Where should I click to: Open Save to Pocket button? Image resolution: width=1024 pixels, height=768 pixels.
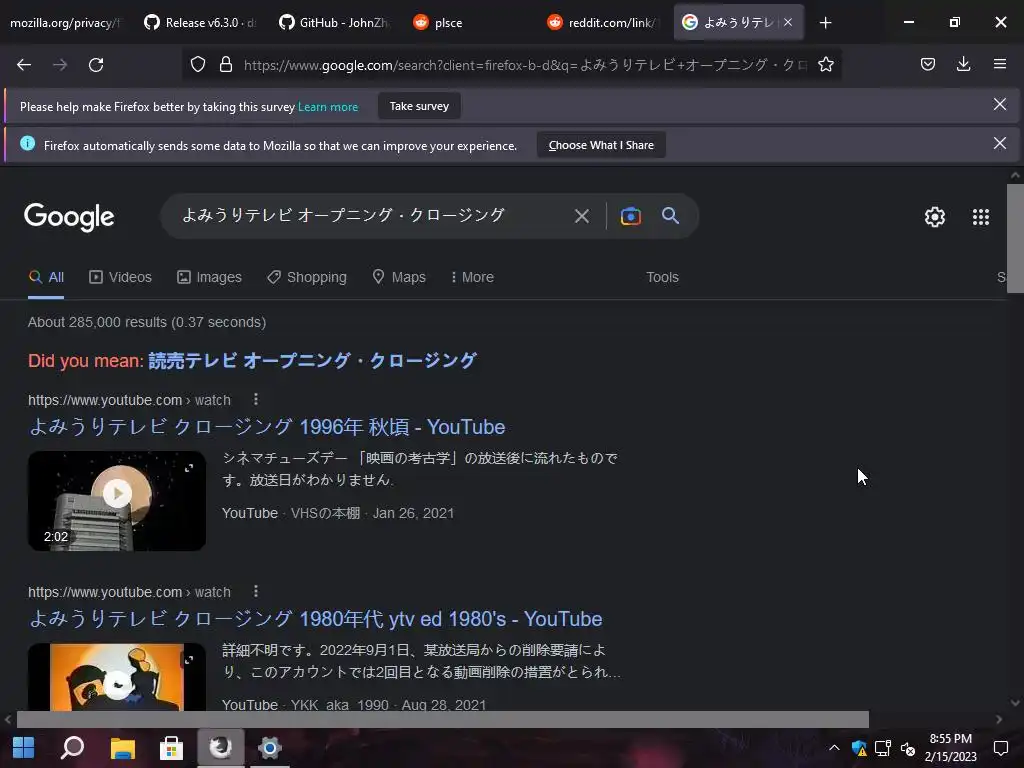pyautogui.click(x=927, y=64)
